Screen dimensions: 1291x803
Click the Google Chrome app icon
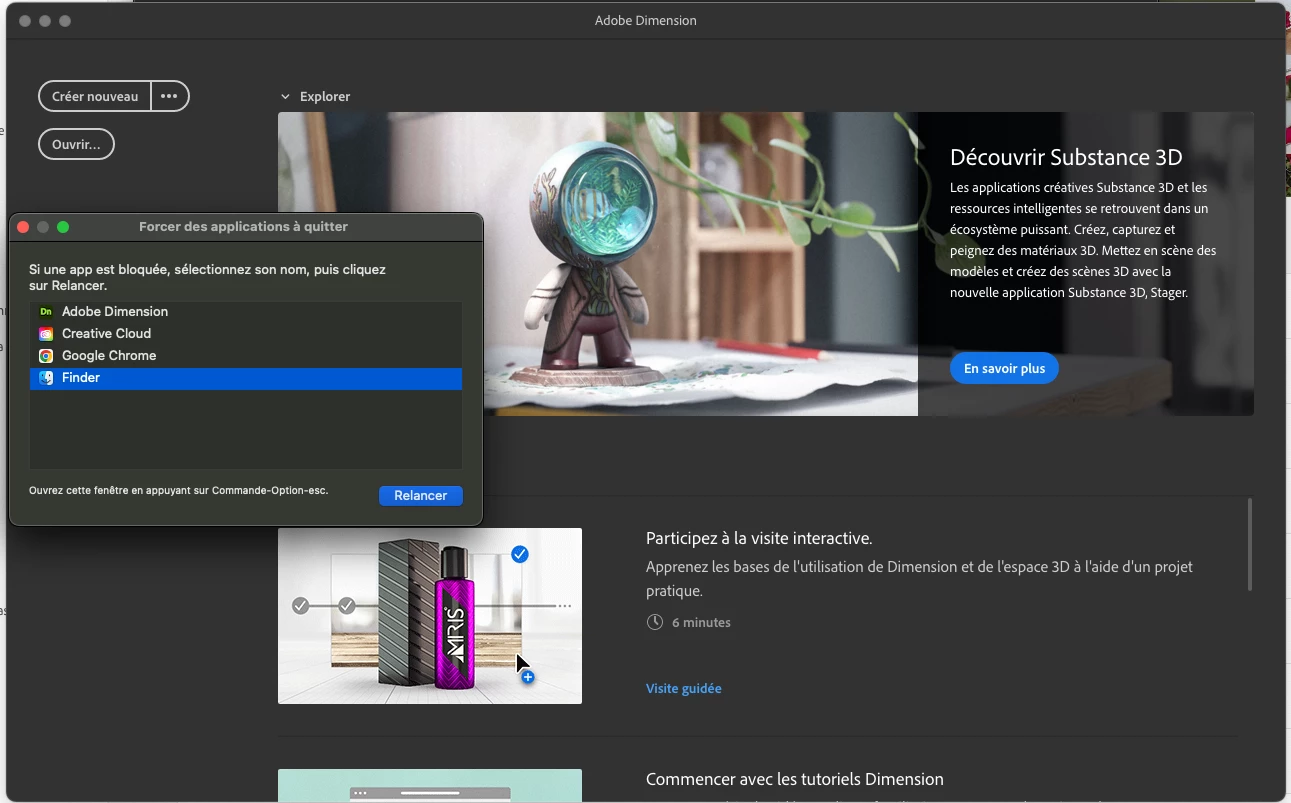(x=46, y=356)
